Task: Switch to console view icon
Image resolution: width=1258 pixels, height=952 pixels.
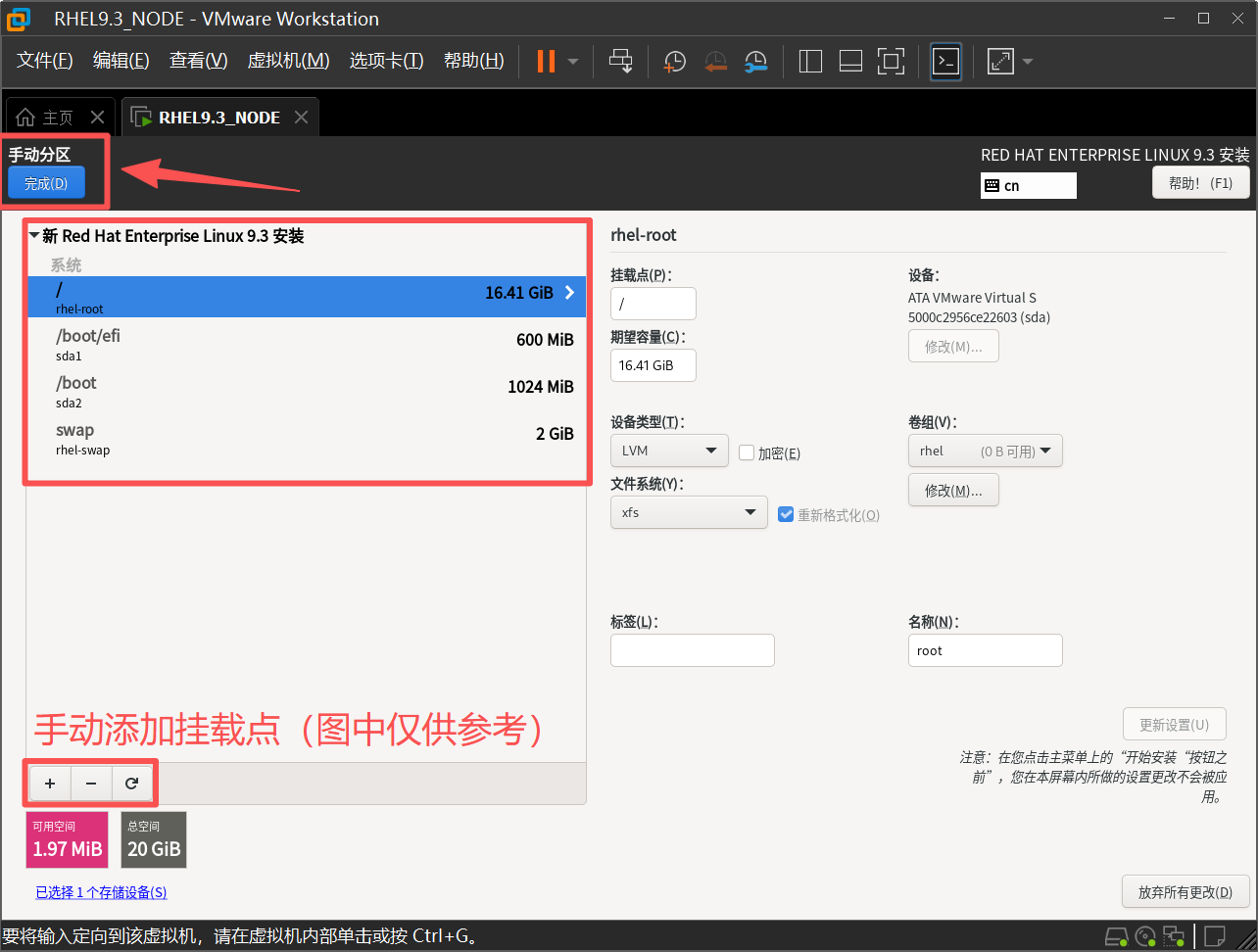Action: click(x=945, y=61)
